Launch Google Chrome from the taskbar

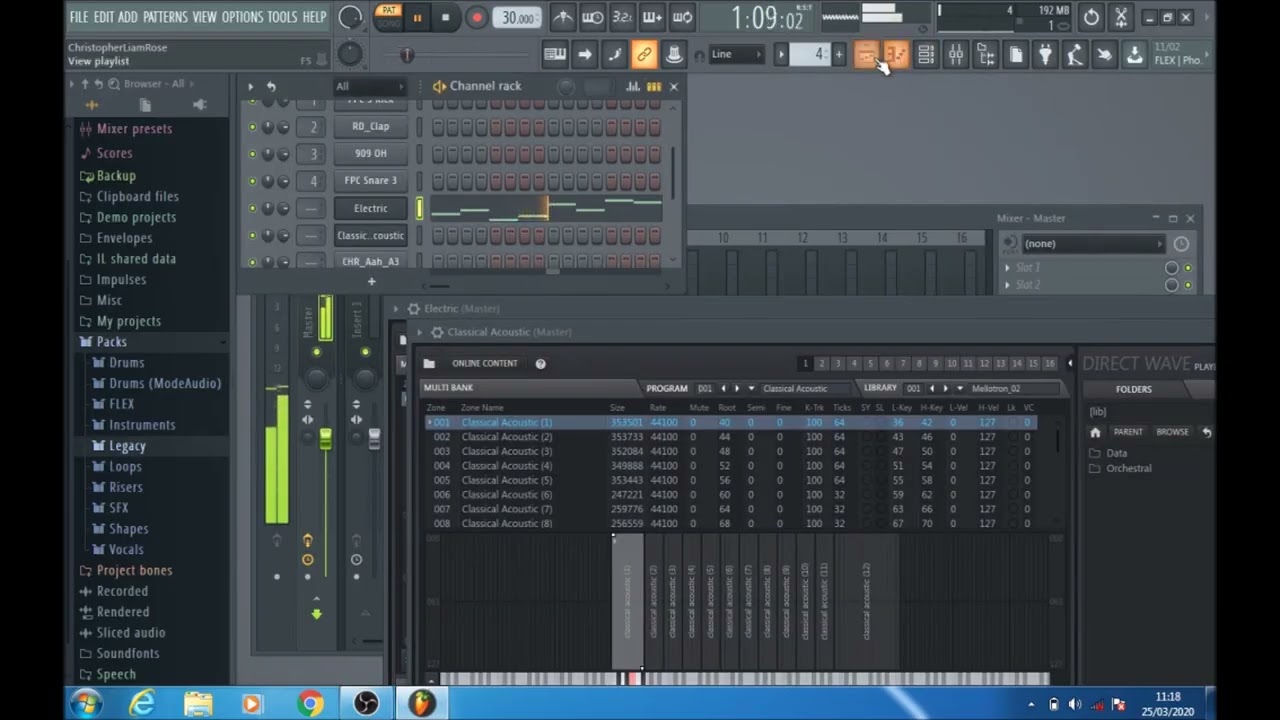tap(310, 704)
